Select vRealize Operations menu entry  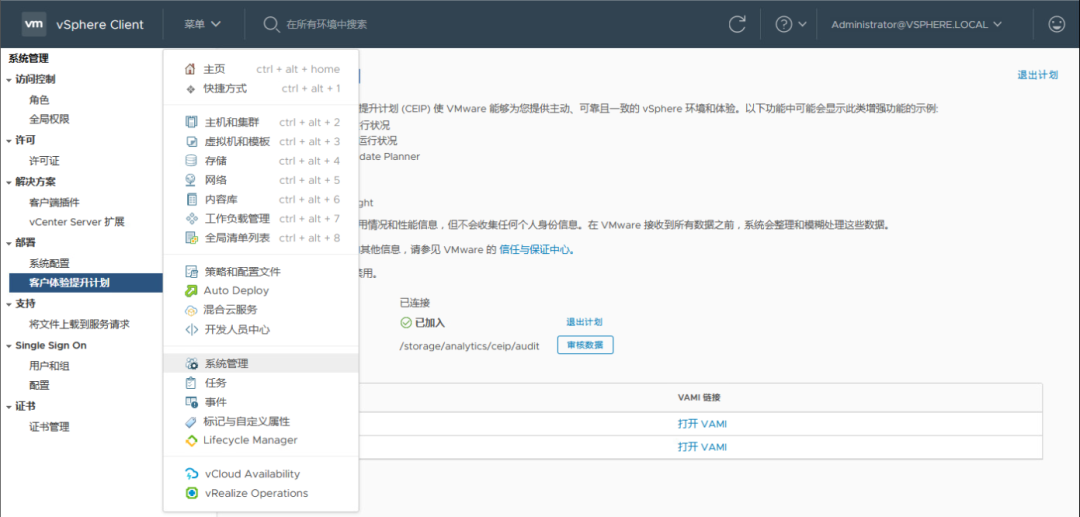coord(260,493)
